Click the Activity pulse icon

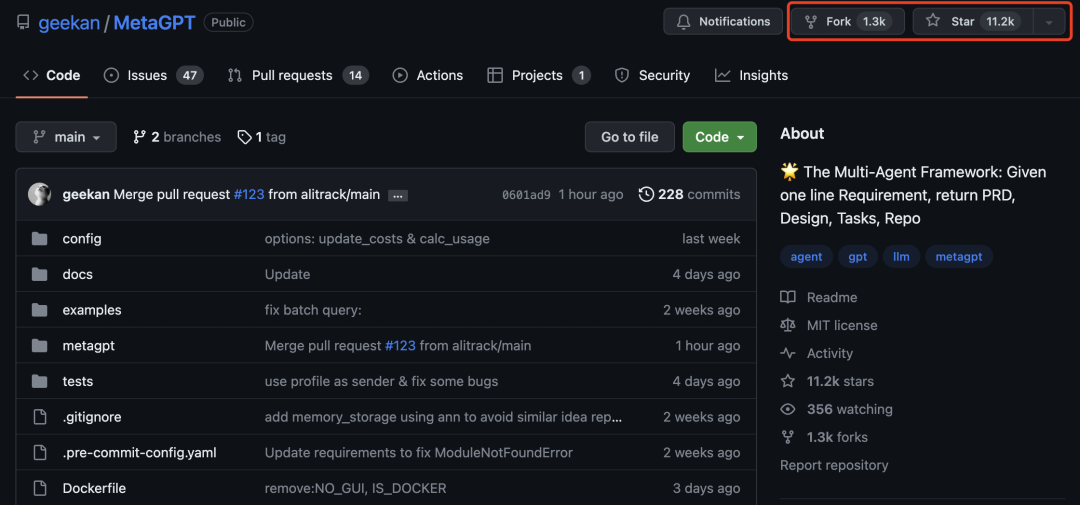(x=787, y=353)
